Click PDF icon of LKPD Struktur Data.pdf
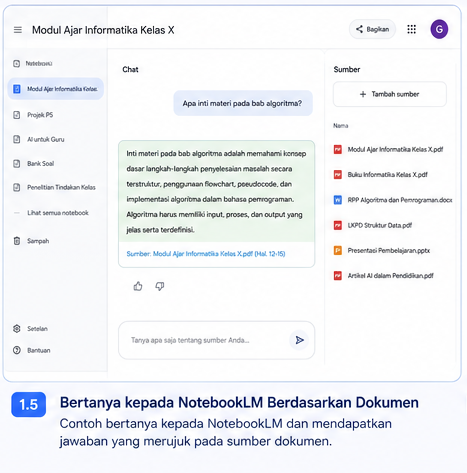 338,225
